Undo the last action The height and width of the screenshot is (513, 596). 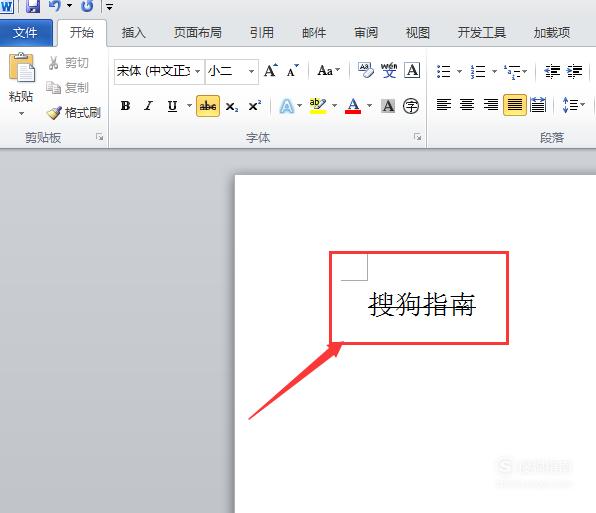(55, 6)
